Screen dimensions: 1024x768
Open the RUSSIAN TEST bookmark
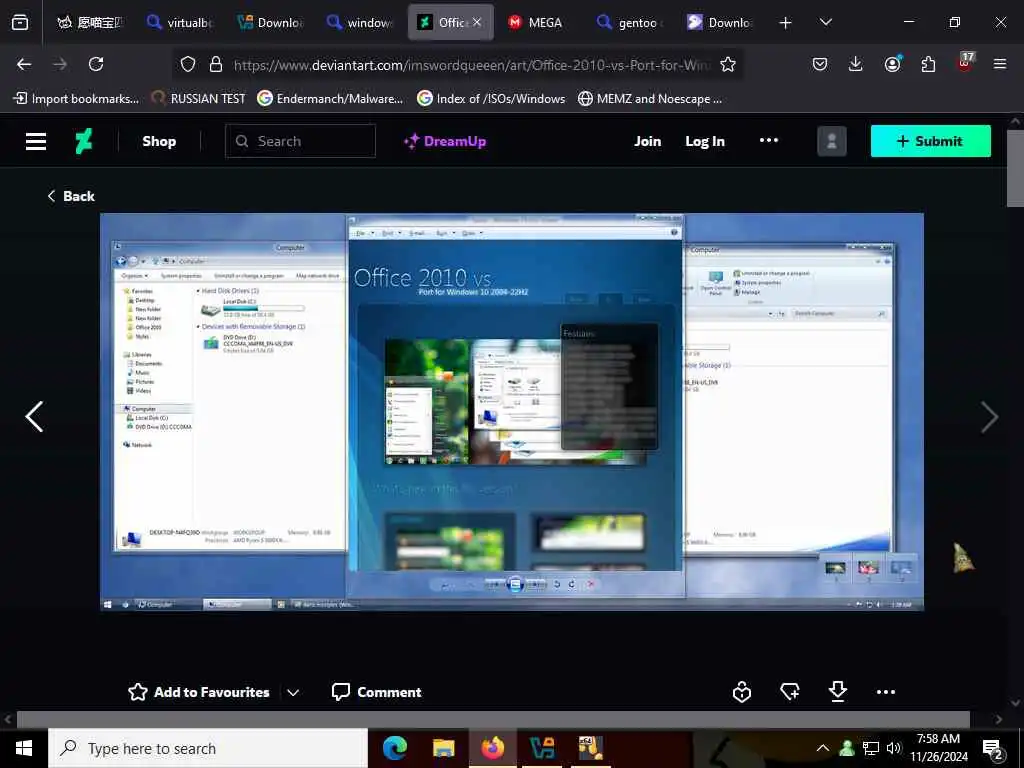point(198,99)
